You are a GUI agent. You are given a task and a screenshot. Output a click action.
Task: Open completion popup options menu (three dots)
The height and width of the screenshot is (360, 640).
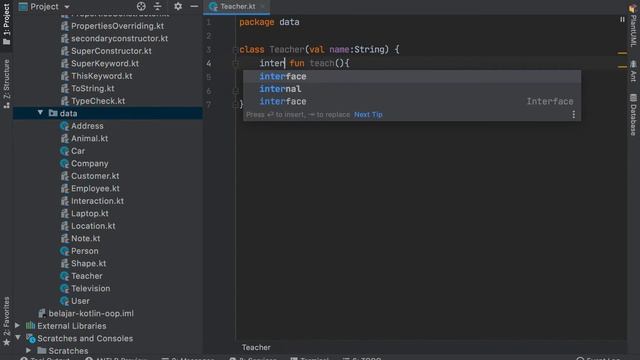click(573, 115)
